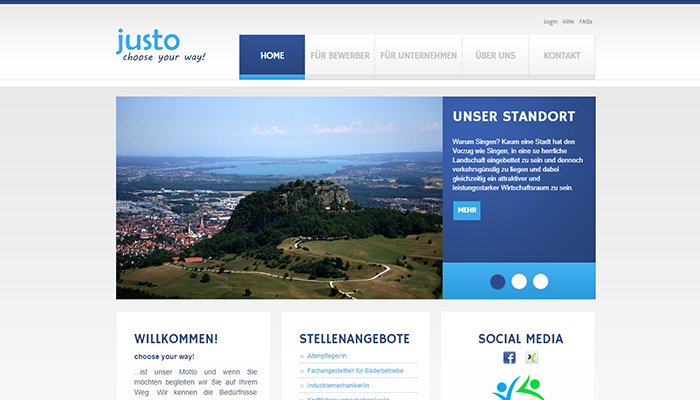Click the justo logo
Viewport: 700px width, 400px height.
click(161, 46)
